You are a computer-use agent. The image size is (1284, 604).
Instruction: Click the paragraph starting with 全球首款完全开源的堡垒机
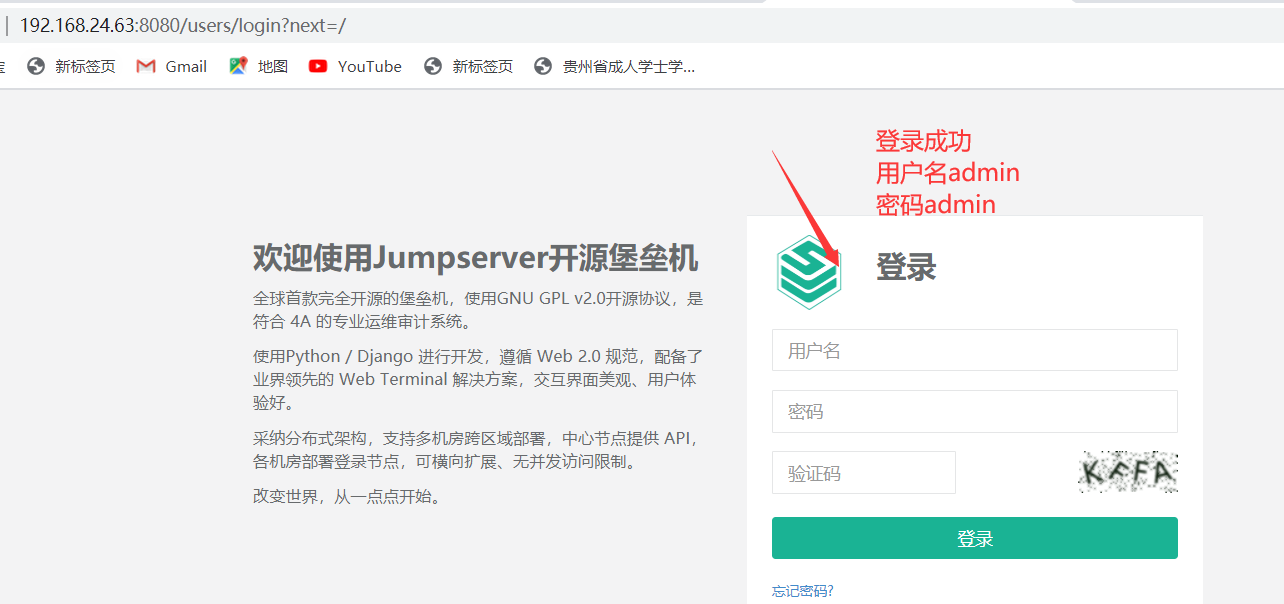pyautogui.click(x=478, y=310)
